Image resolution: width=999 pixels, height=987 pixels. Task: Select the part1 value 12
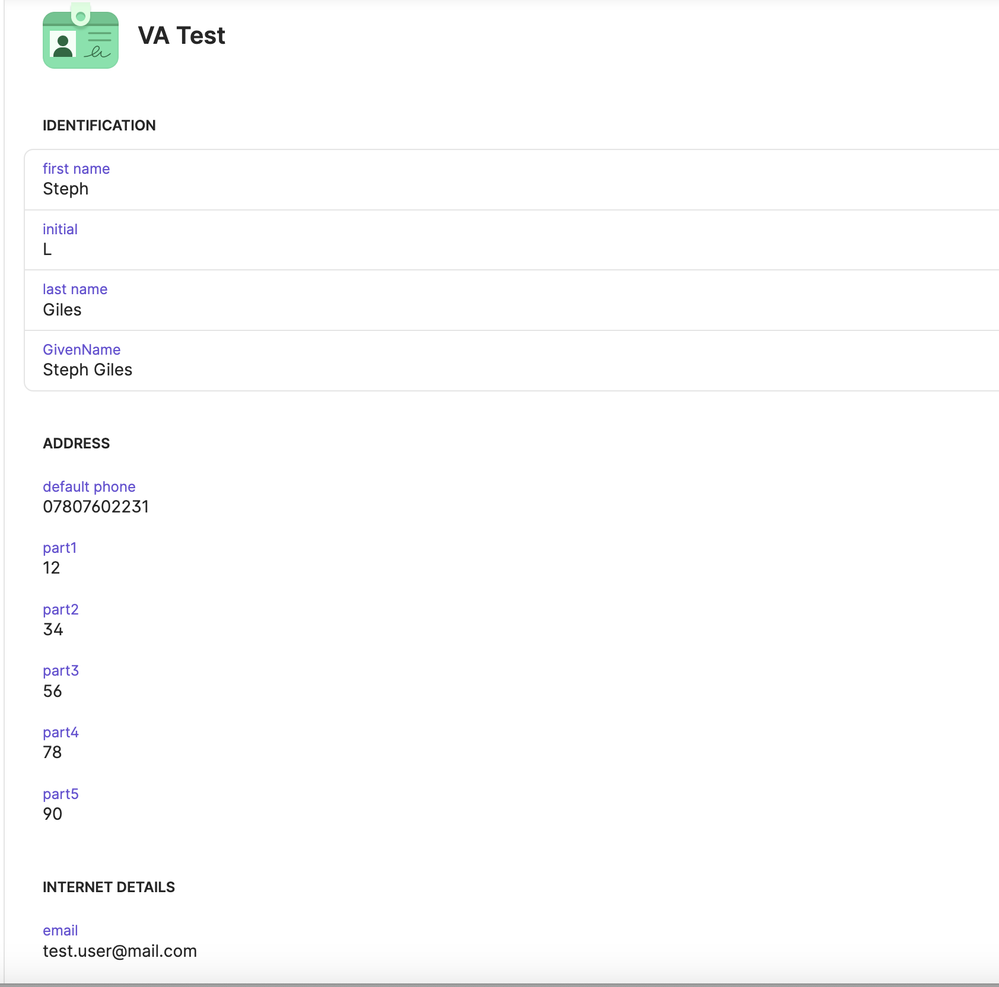51,568
